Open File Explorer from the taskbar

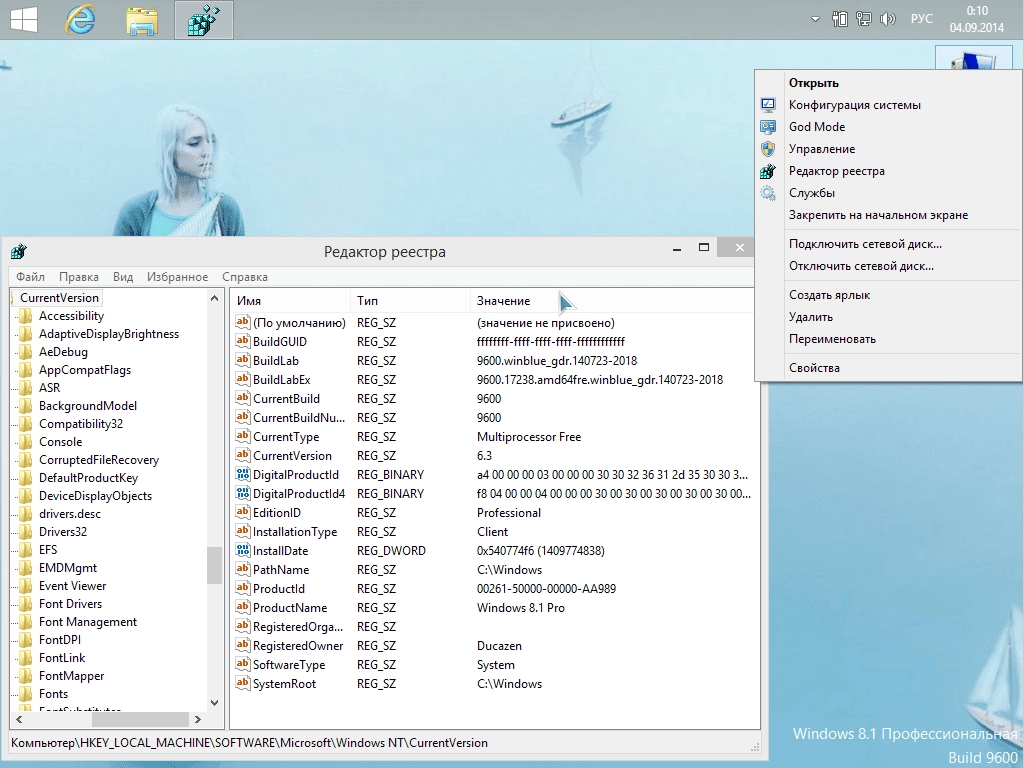(x=142, y=21)
